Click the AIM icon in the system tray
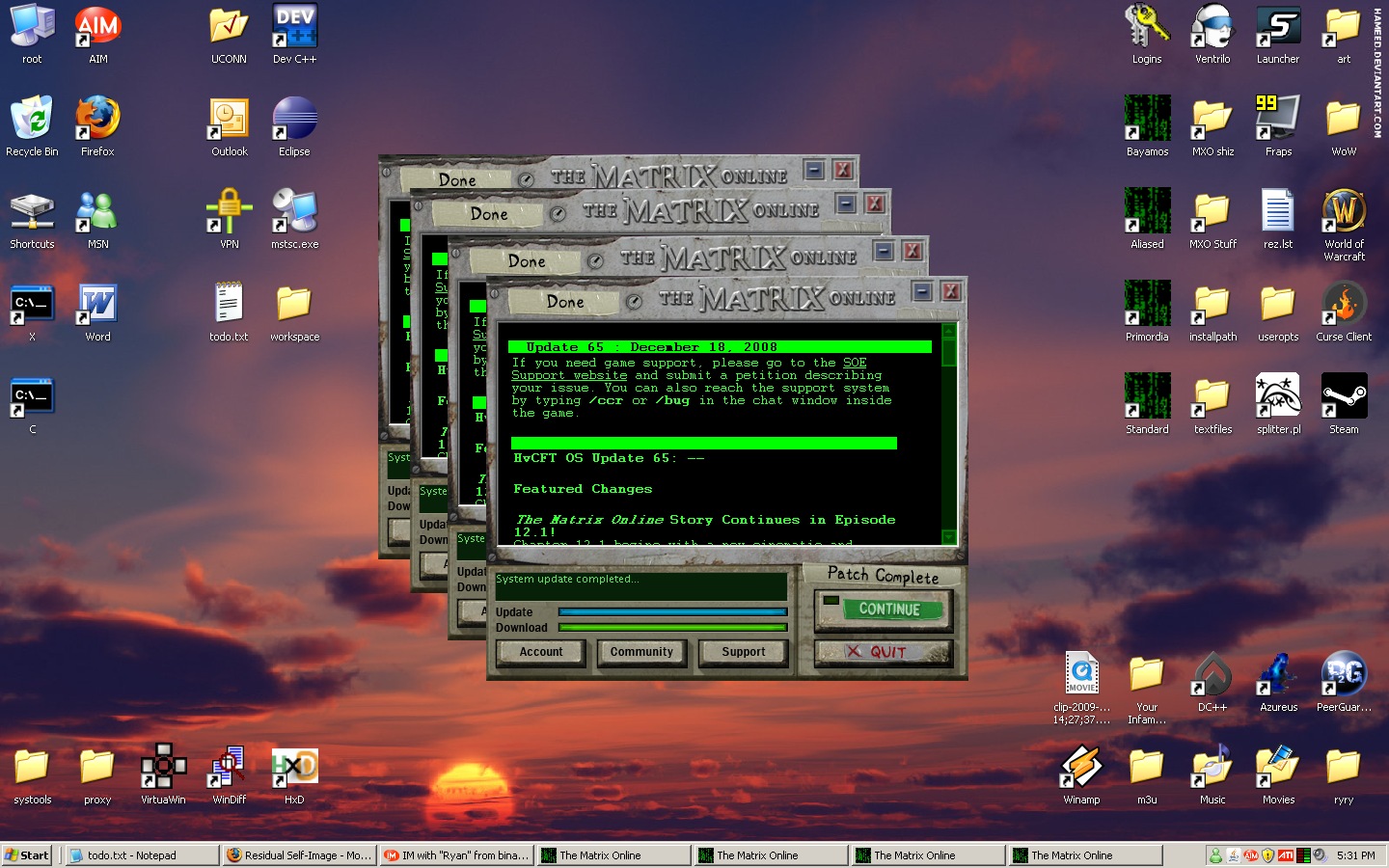Viewport: 1389px width, 868px height. coord(1251,855)
